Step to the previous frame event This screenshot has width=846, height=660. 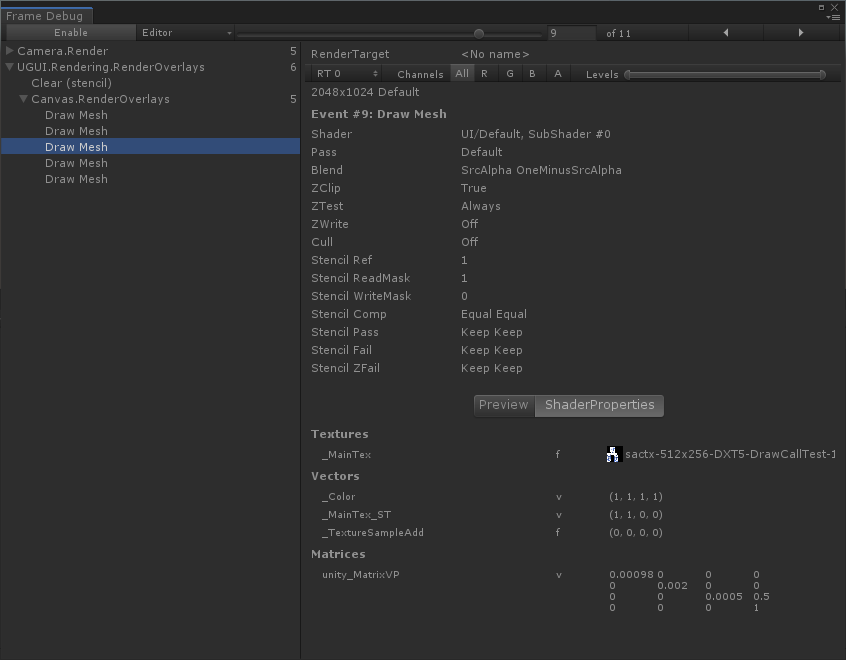(x=725, y=33)
